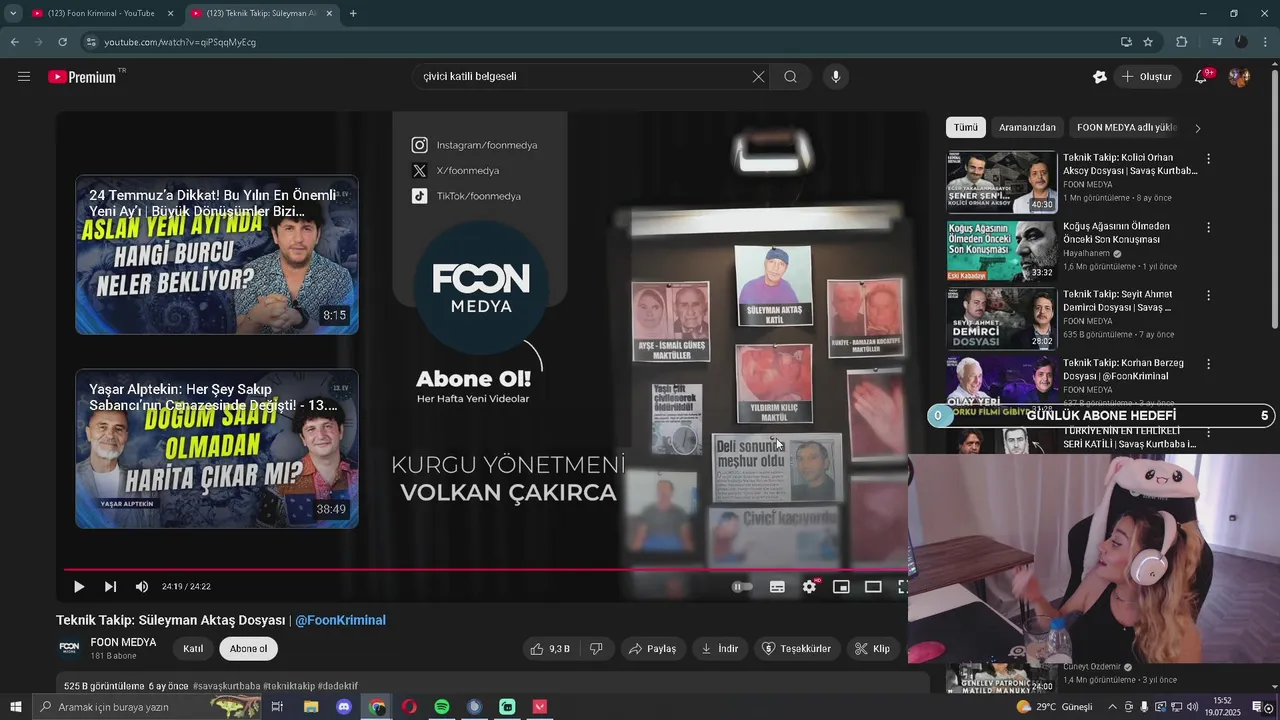
Task: Open Spotify from the taskbar
Action: click(442, 707)
